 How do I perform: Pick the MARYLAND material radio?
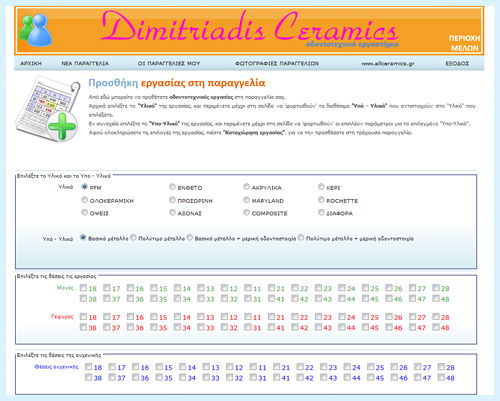pyautogui.click(x=246, y=200)
